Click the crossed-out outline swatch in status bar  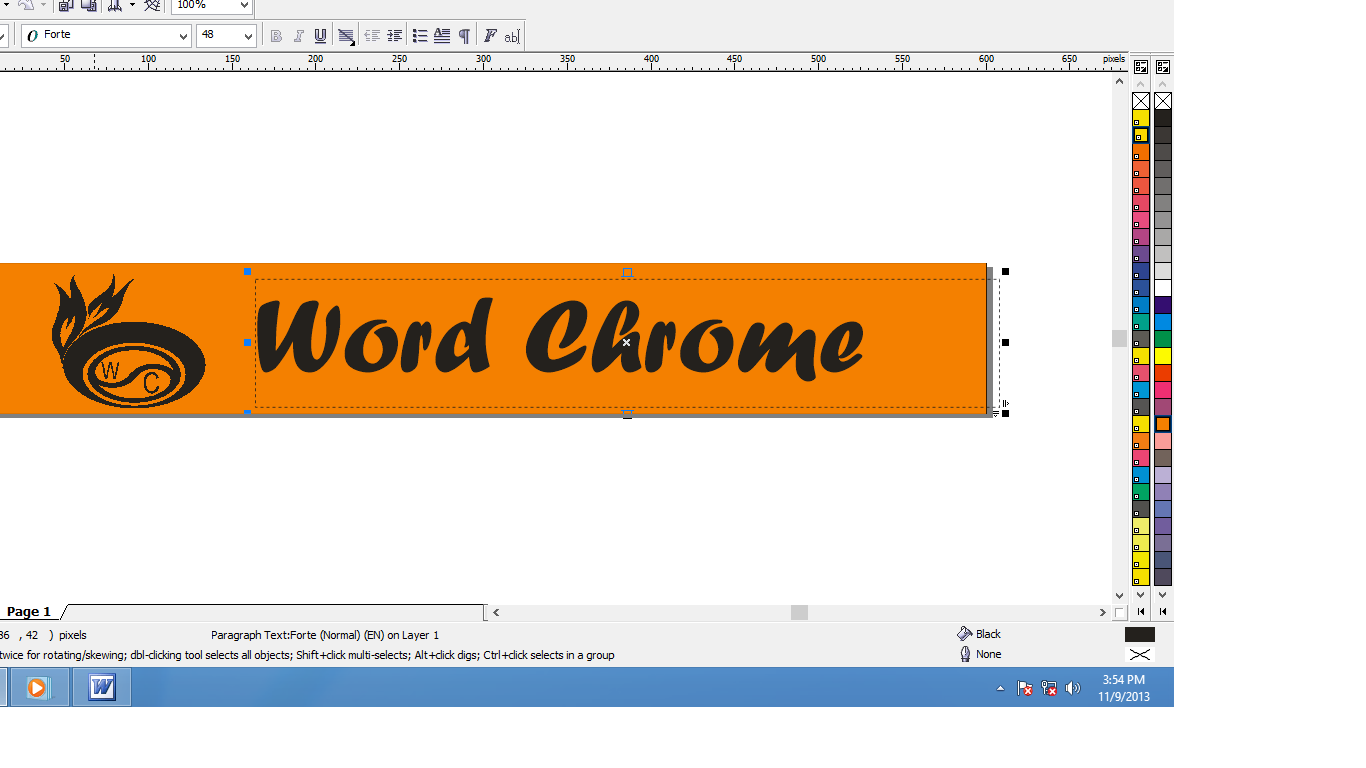point(1140,654)
